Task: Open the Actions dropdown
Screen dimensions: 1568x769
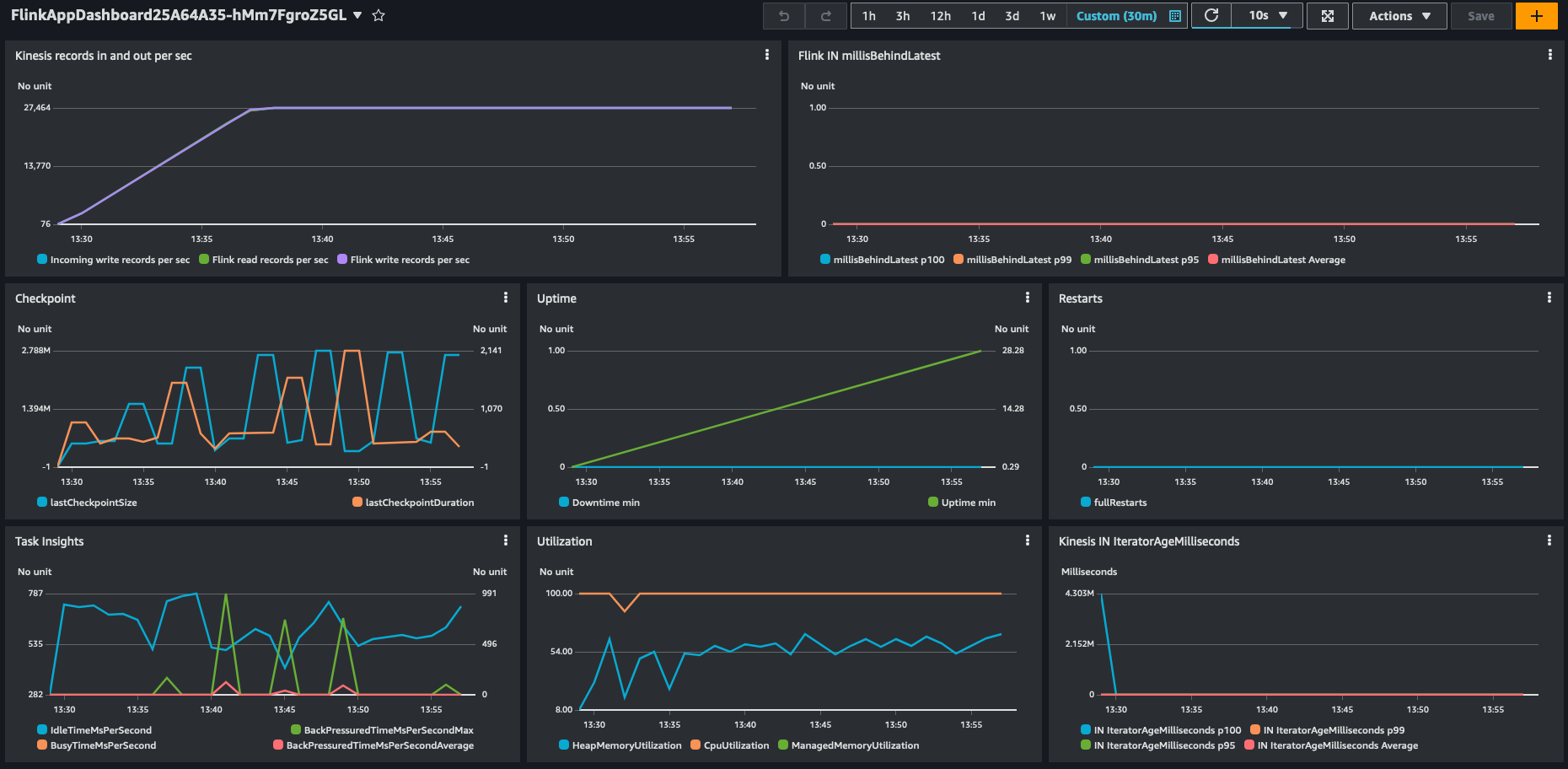Action: click(x=1399, y=15)
